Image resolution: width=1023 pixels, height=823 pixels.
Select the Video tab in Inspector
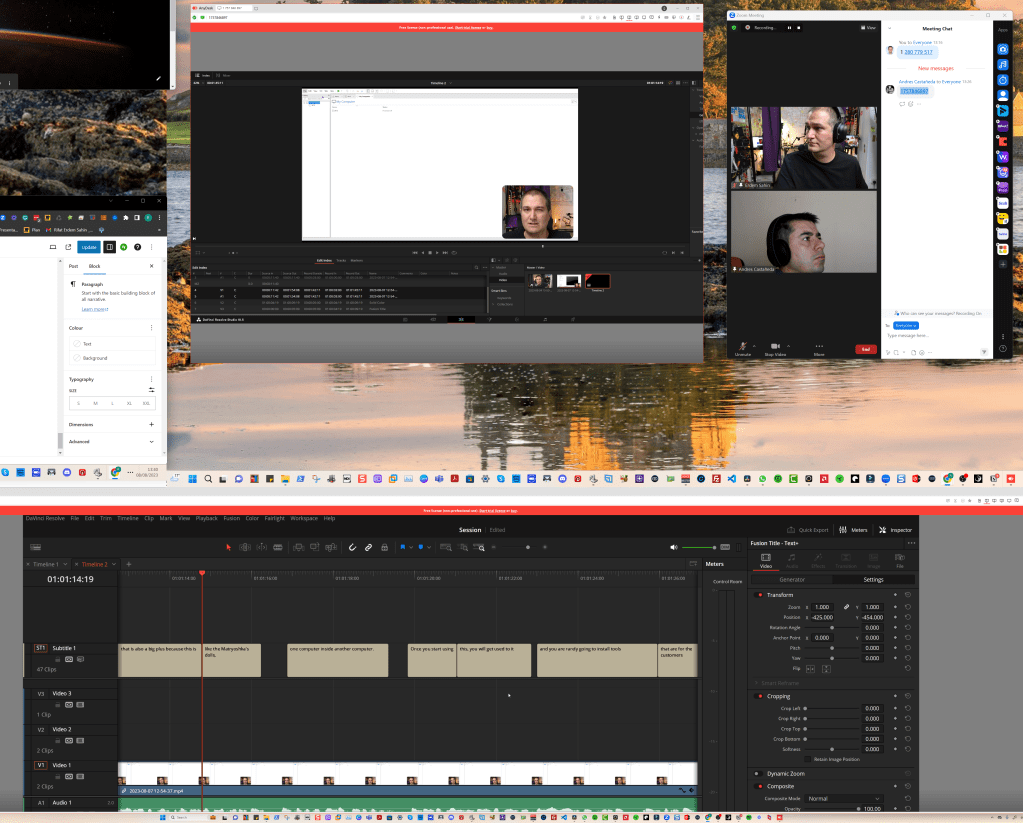766,561
